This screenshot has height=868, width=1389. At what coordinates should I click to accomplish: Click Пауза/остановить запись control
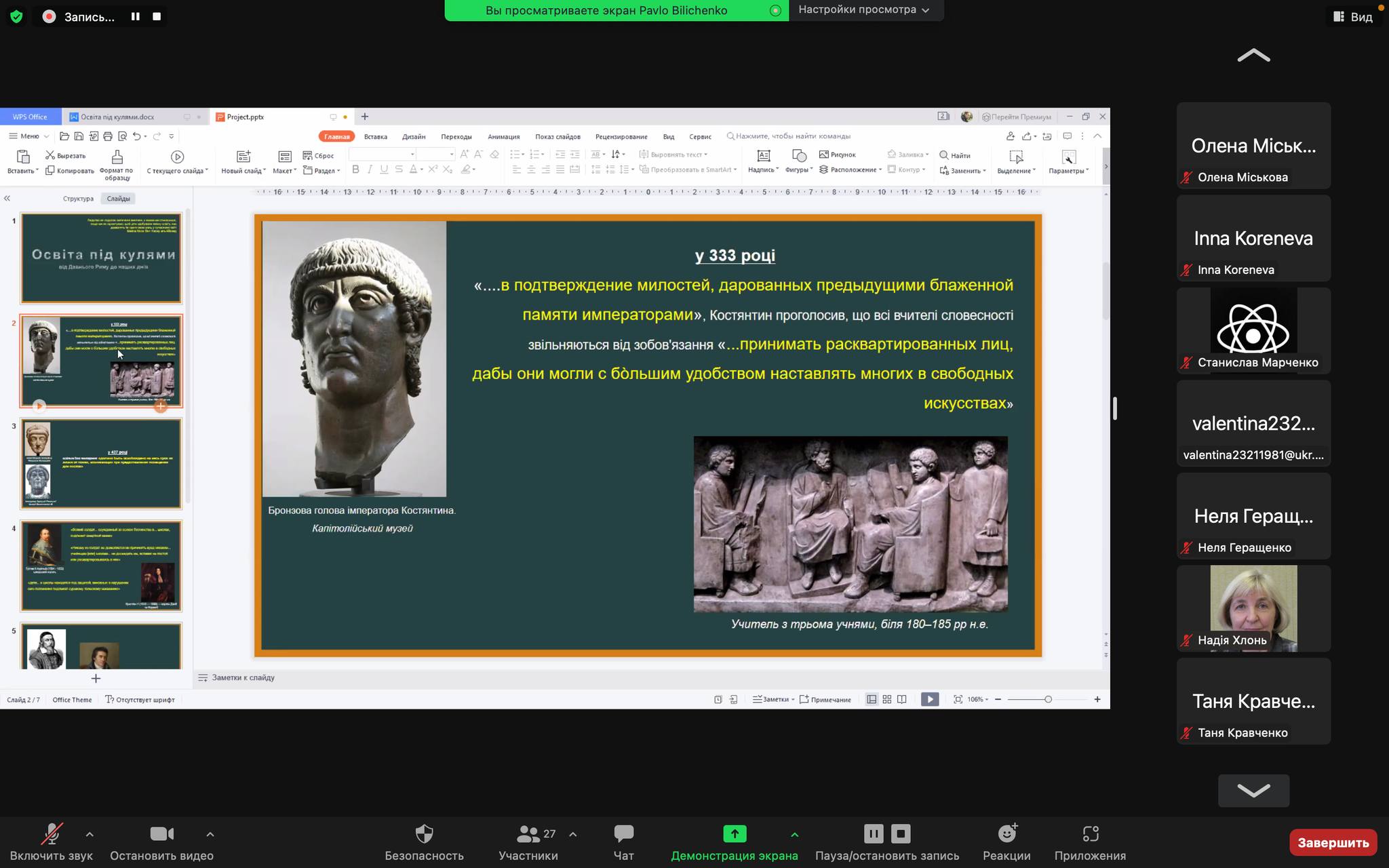click(x=887, y=843)
